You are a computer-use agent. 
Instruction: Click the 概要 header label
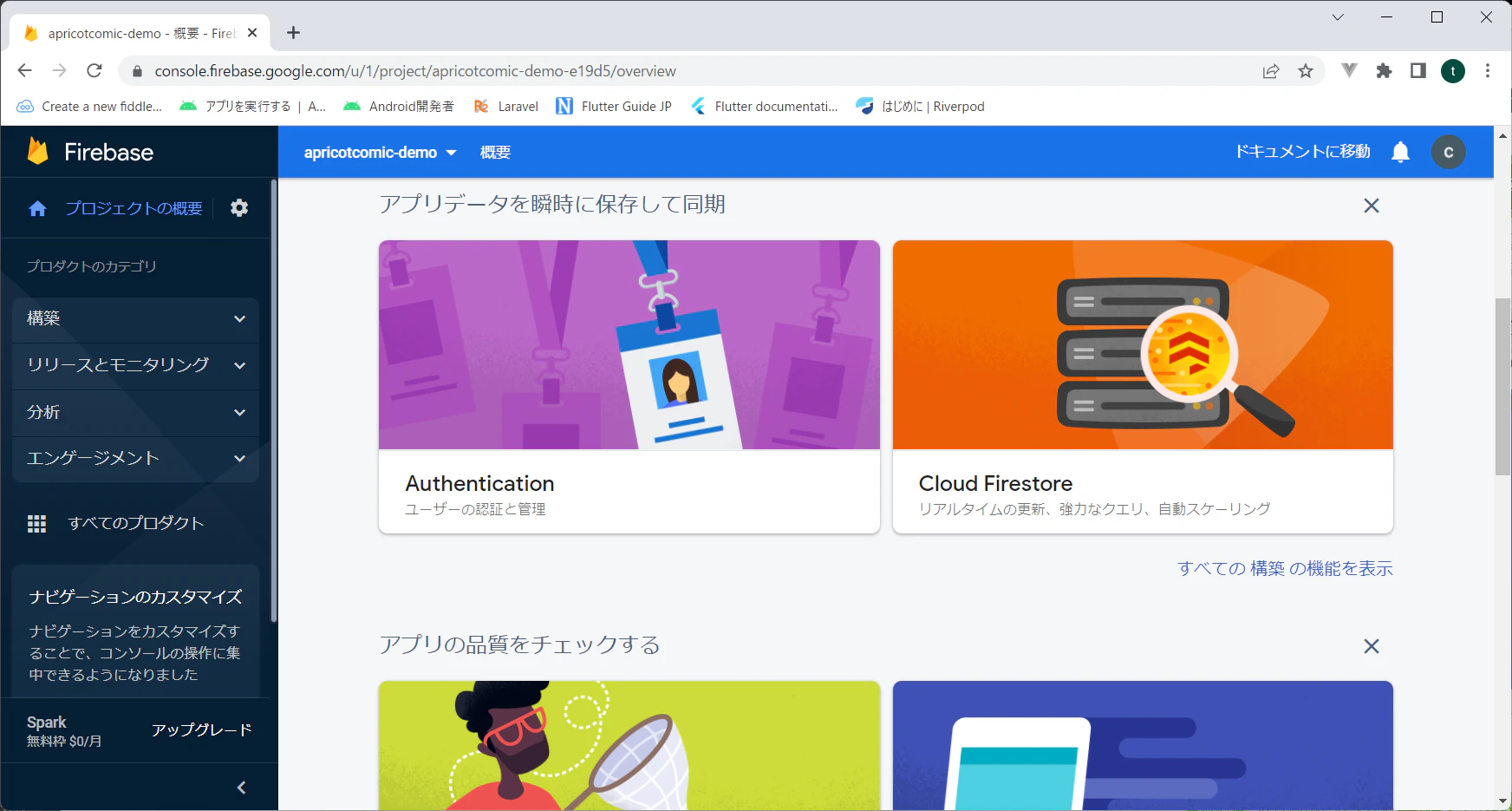(x=495, y=153)
